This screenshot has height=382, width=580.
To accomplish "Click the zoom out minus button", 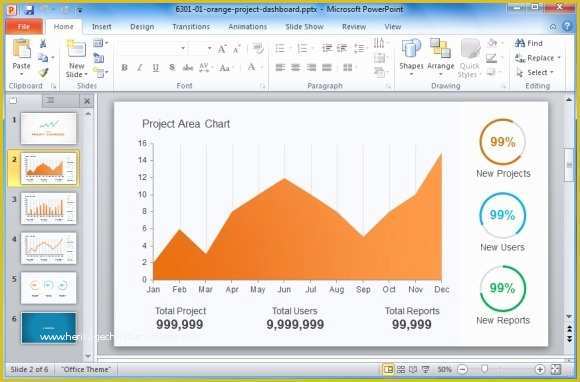I will coord(462,369).
